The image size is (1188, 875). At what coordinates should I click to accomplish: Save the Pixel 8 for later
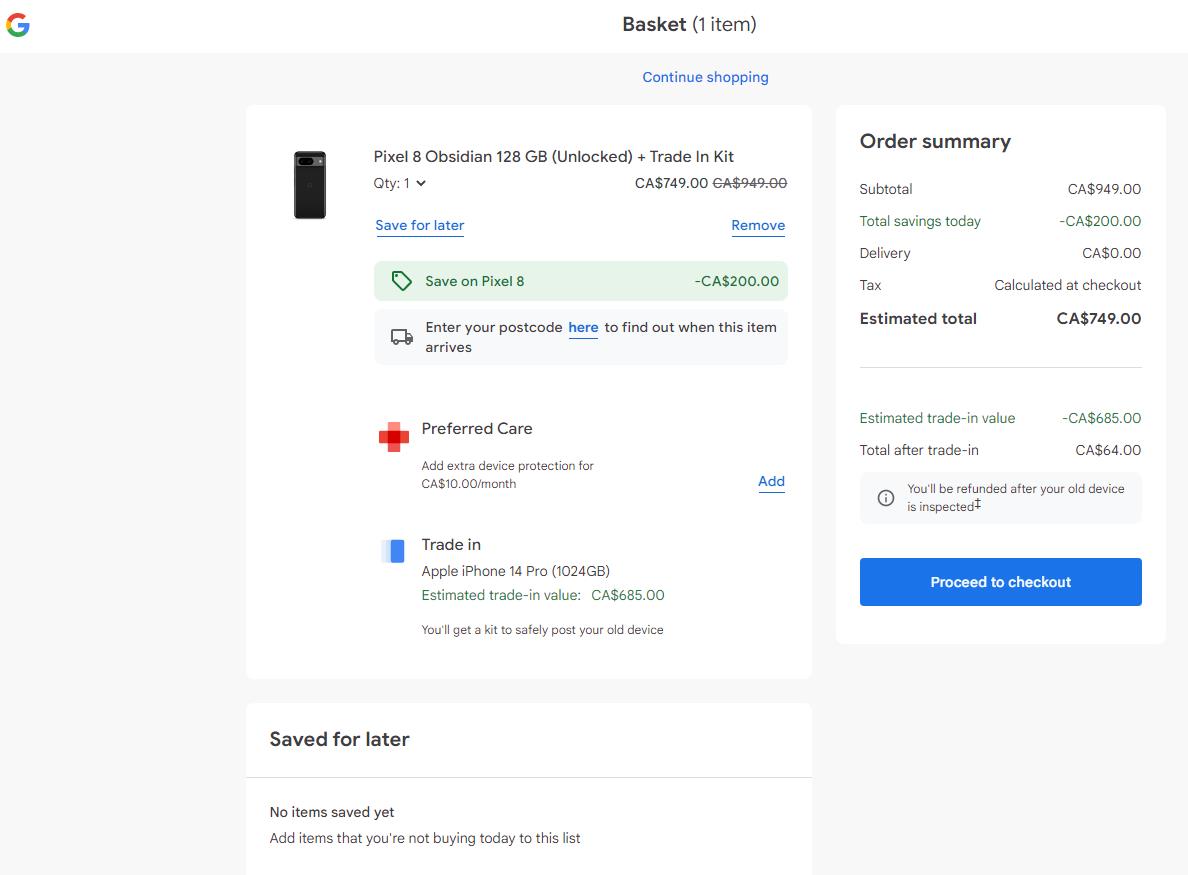(420, 225)
